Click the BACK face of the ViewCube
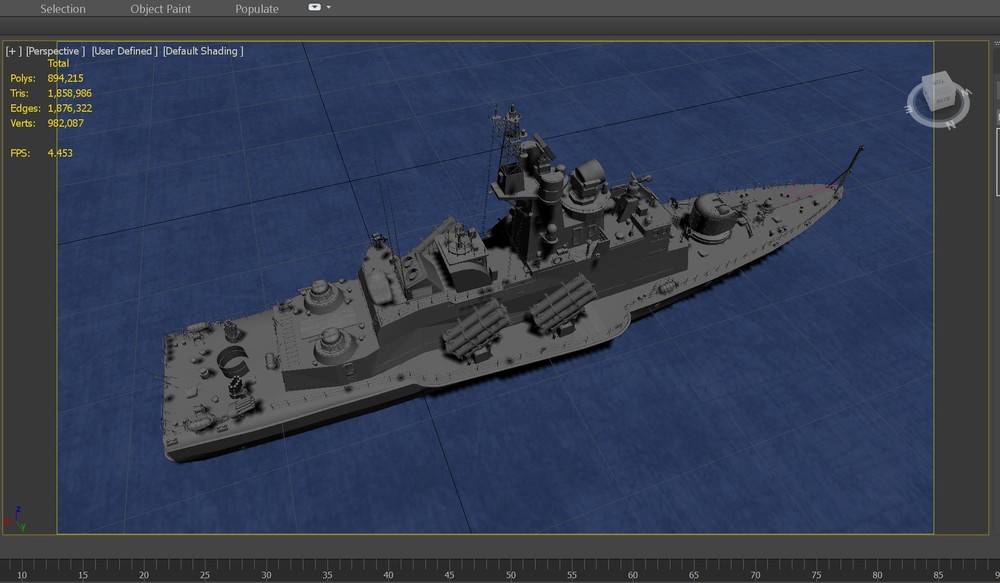Viewport: 1000px width, 583px height. click(943, 99)
